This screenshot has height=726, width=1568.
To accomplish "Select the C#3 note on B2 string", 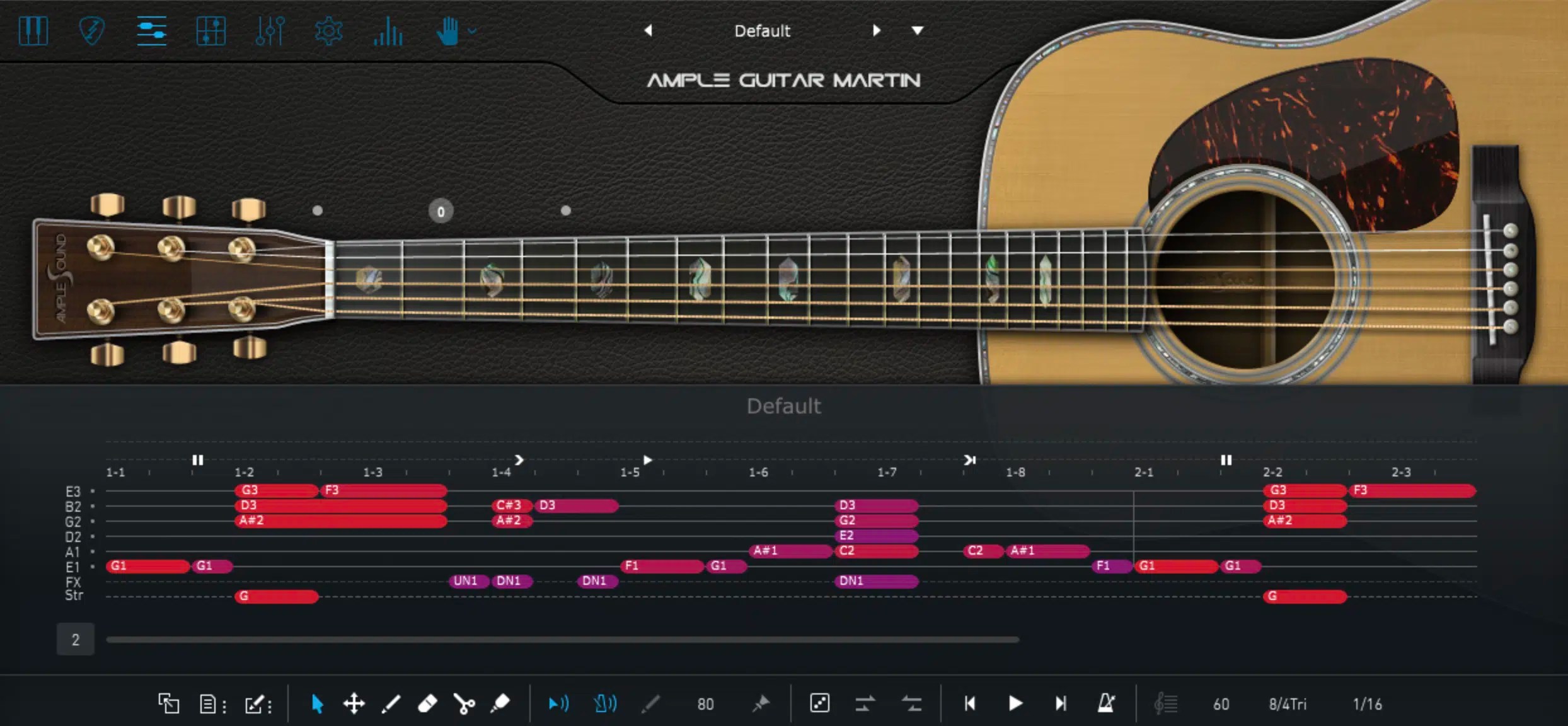I will (512, 505).
